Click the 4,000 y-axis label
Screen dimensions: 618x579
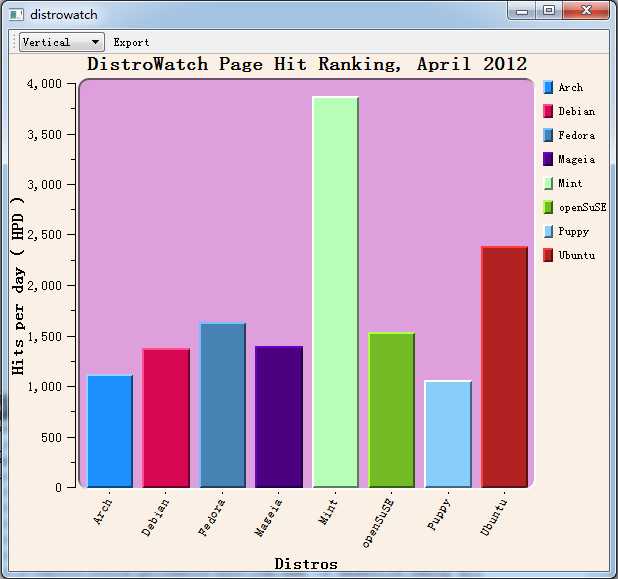click(x=45, y=84)
